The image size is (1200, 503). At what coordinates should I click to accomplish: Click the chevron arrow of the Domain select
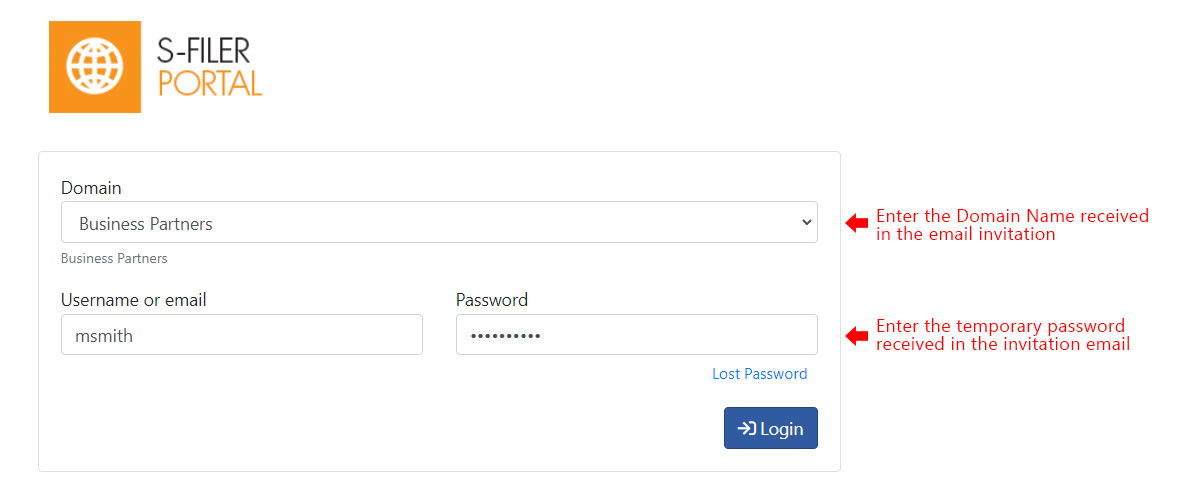pyautogui.click(x=807, y=223)
